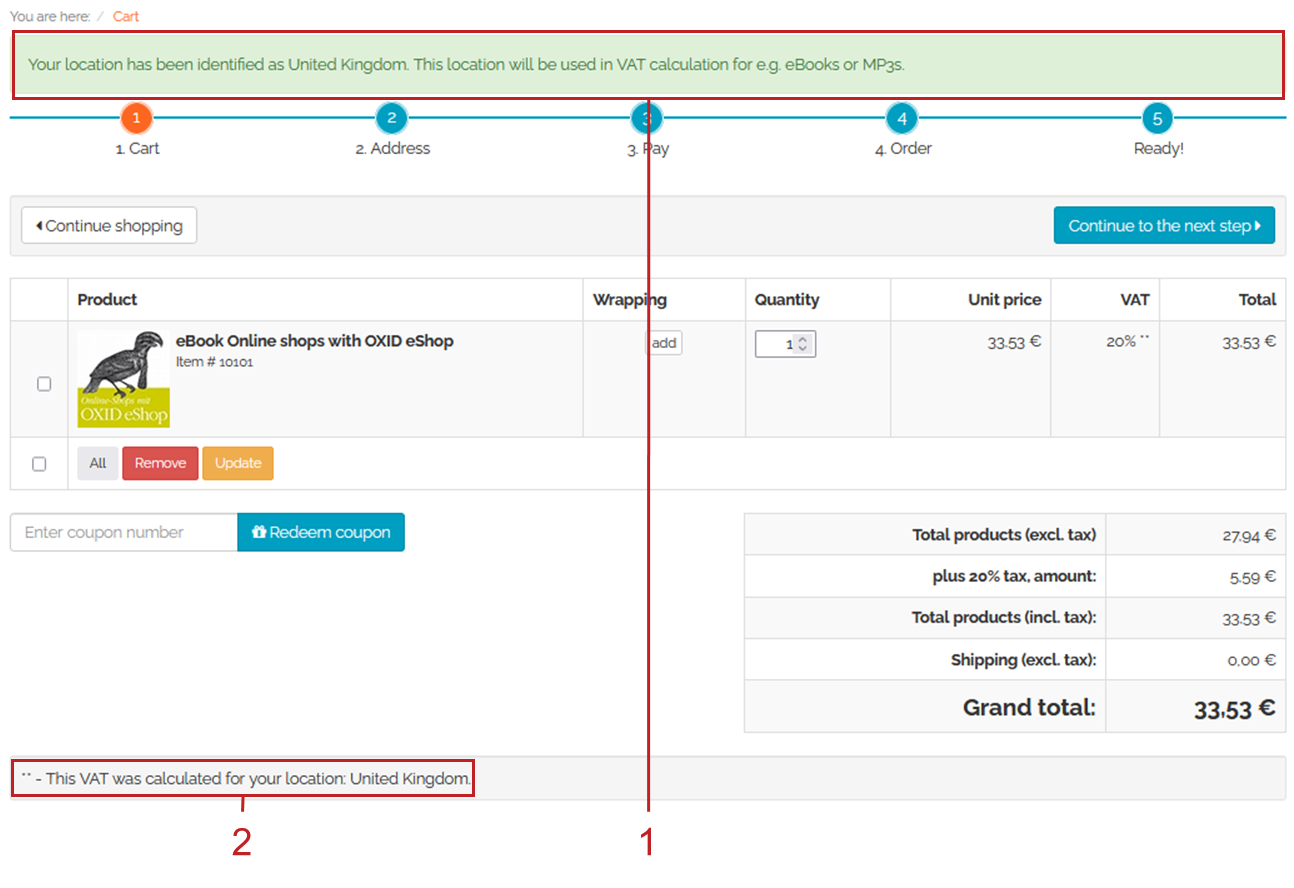Toggle the select-all checkbox below the product
This screenshot has height=888, width=1294.
(39, 464)
